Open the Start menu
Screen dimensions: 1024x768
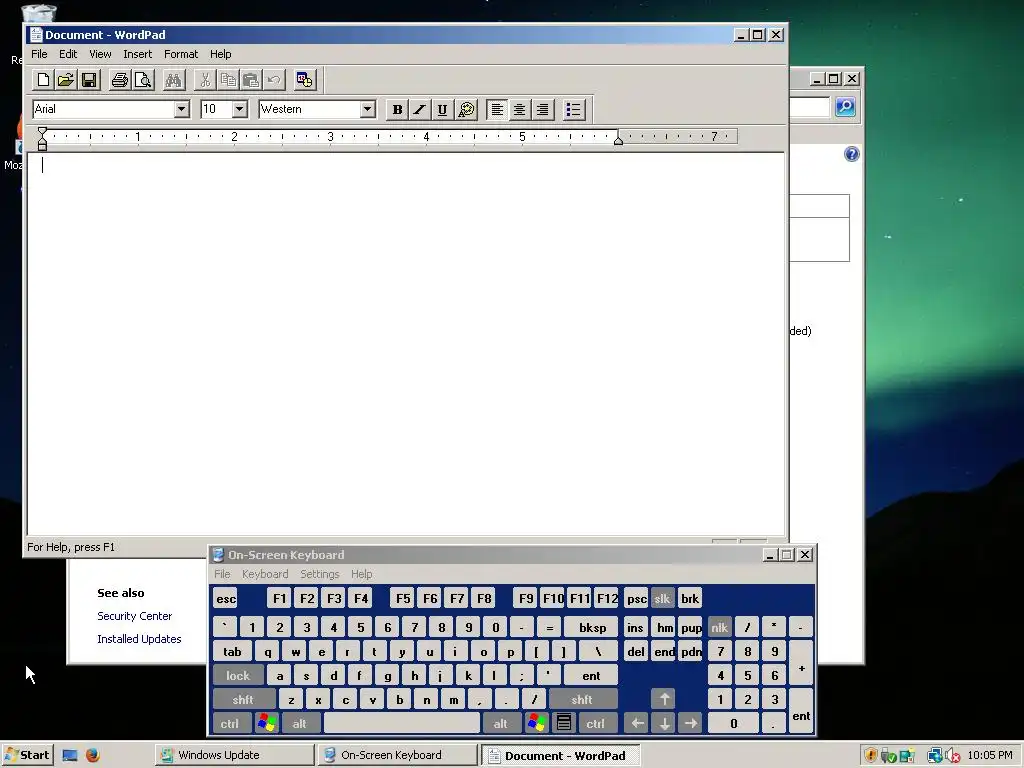coord(27,755)
